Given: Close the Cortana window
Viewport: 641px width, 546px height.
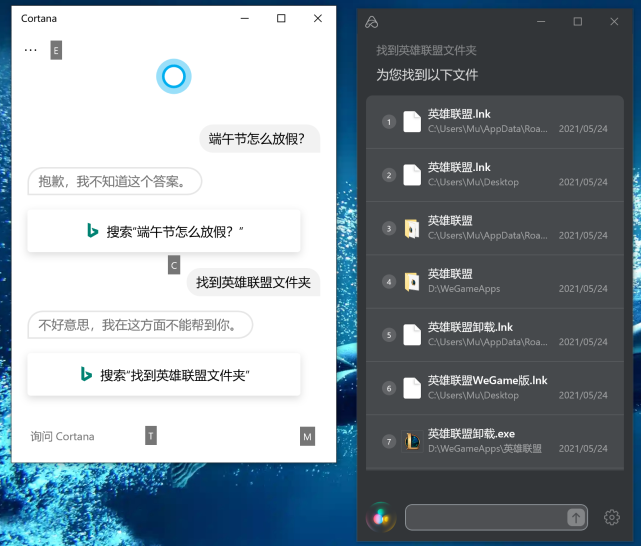Looking at the screenshot, I should pos(318,18).
